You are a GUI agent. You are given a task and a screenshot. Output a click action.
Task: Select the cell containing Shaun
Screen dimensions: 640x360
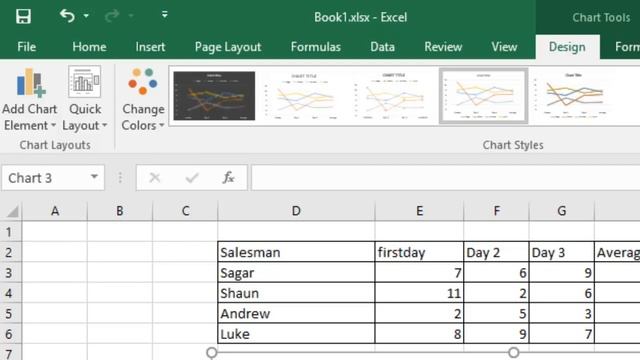pyautogui.click(x=296, y=293)
